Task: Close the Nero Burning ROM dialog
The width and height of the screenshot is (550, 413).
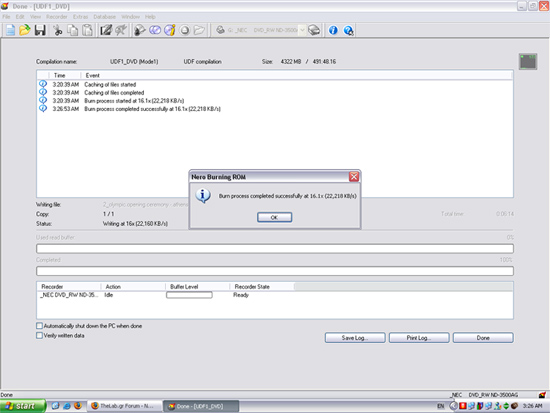Action: pos(354,176)
